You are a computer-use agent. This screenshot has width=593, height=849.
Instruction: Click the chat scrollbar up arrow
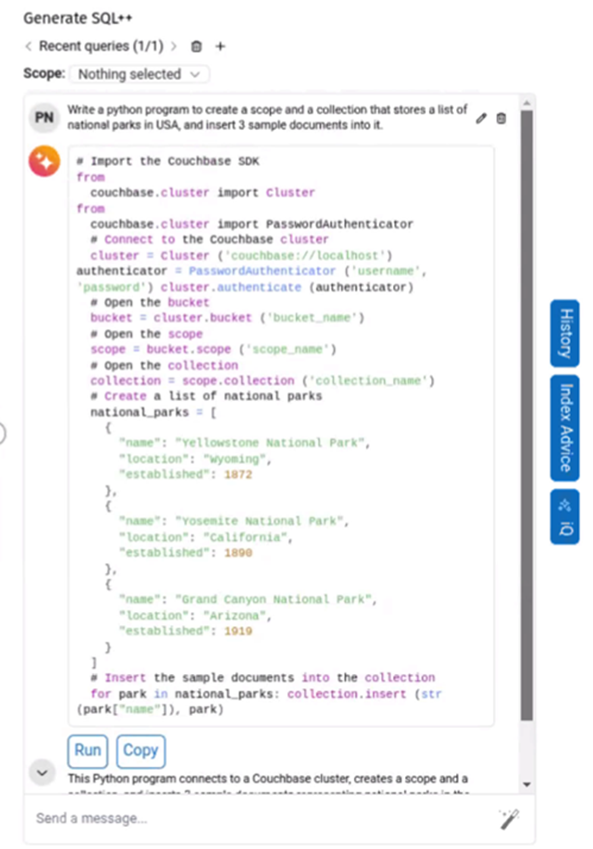(x=526, y=103)
